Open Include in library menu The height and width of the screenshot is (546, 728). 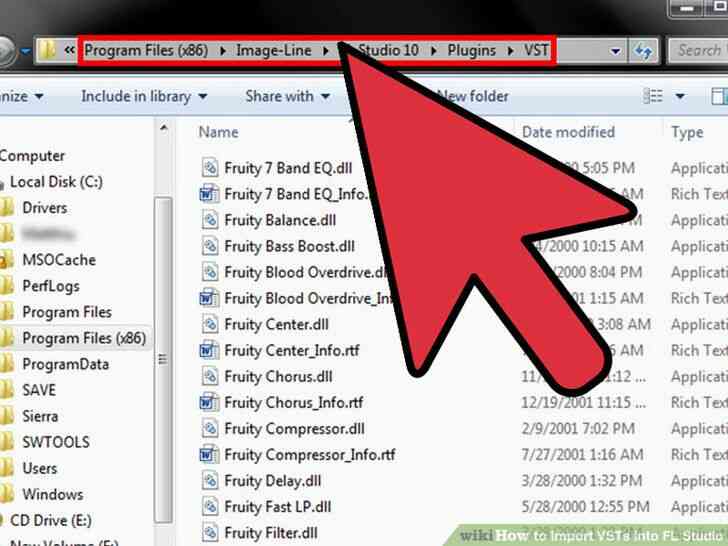pyautogui.click(x=144, y=97)
